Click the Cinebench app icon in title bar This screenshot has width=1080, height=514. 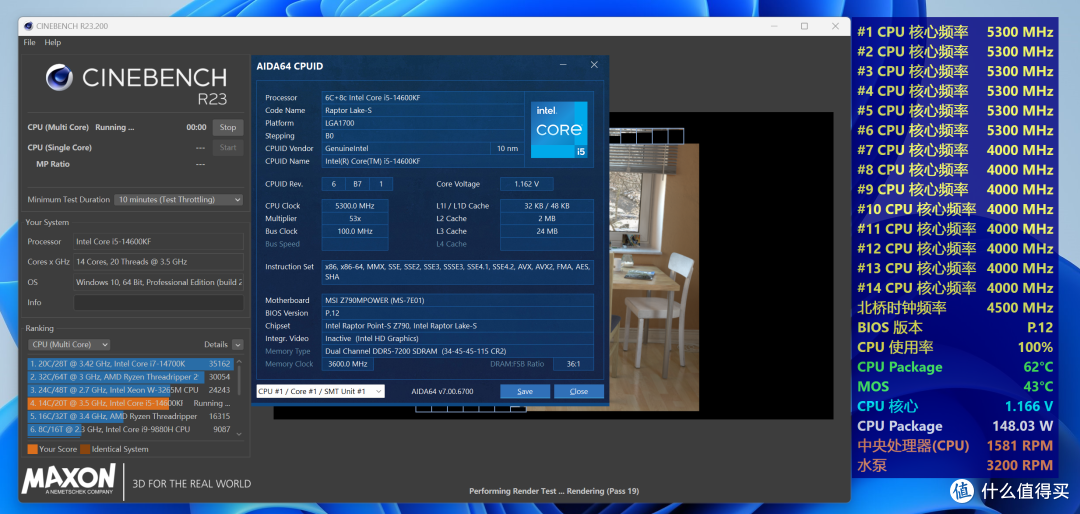pos(28,26)
